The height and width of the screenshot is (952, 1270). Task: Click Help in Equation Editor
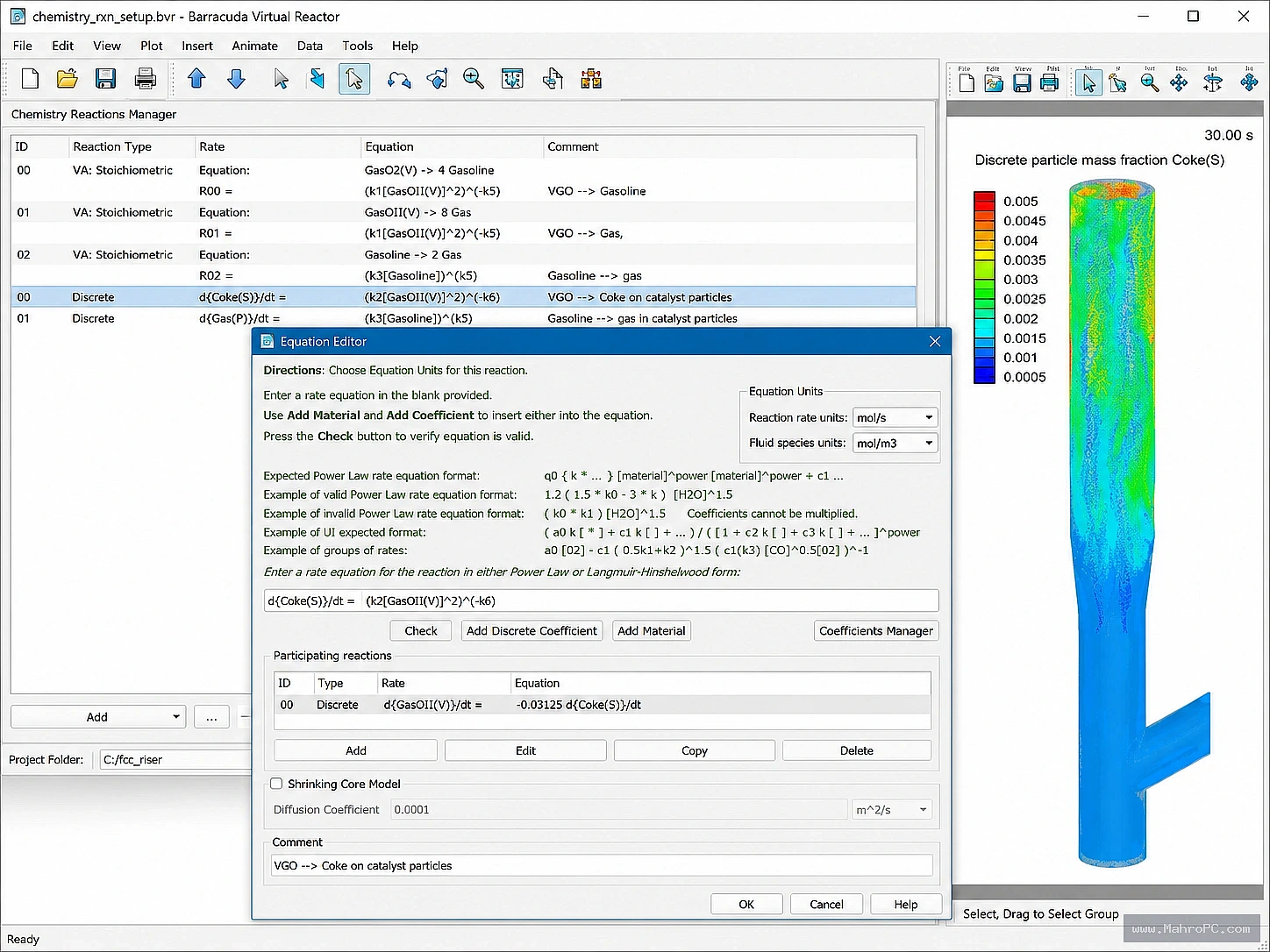pos(906,904)
